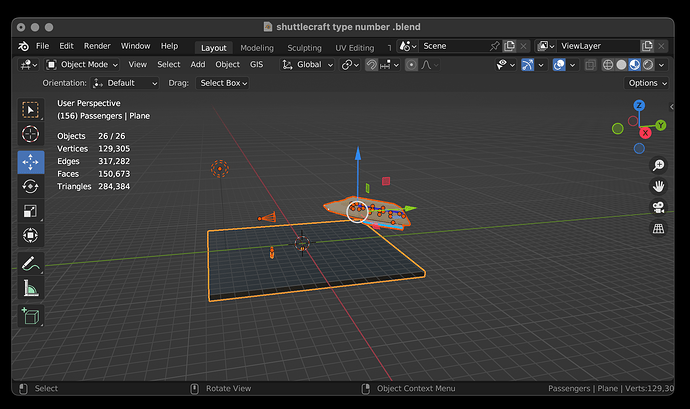Toggle the camera view icon
The image size is (690, 409).
tap(658, 207)
